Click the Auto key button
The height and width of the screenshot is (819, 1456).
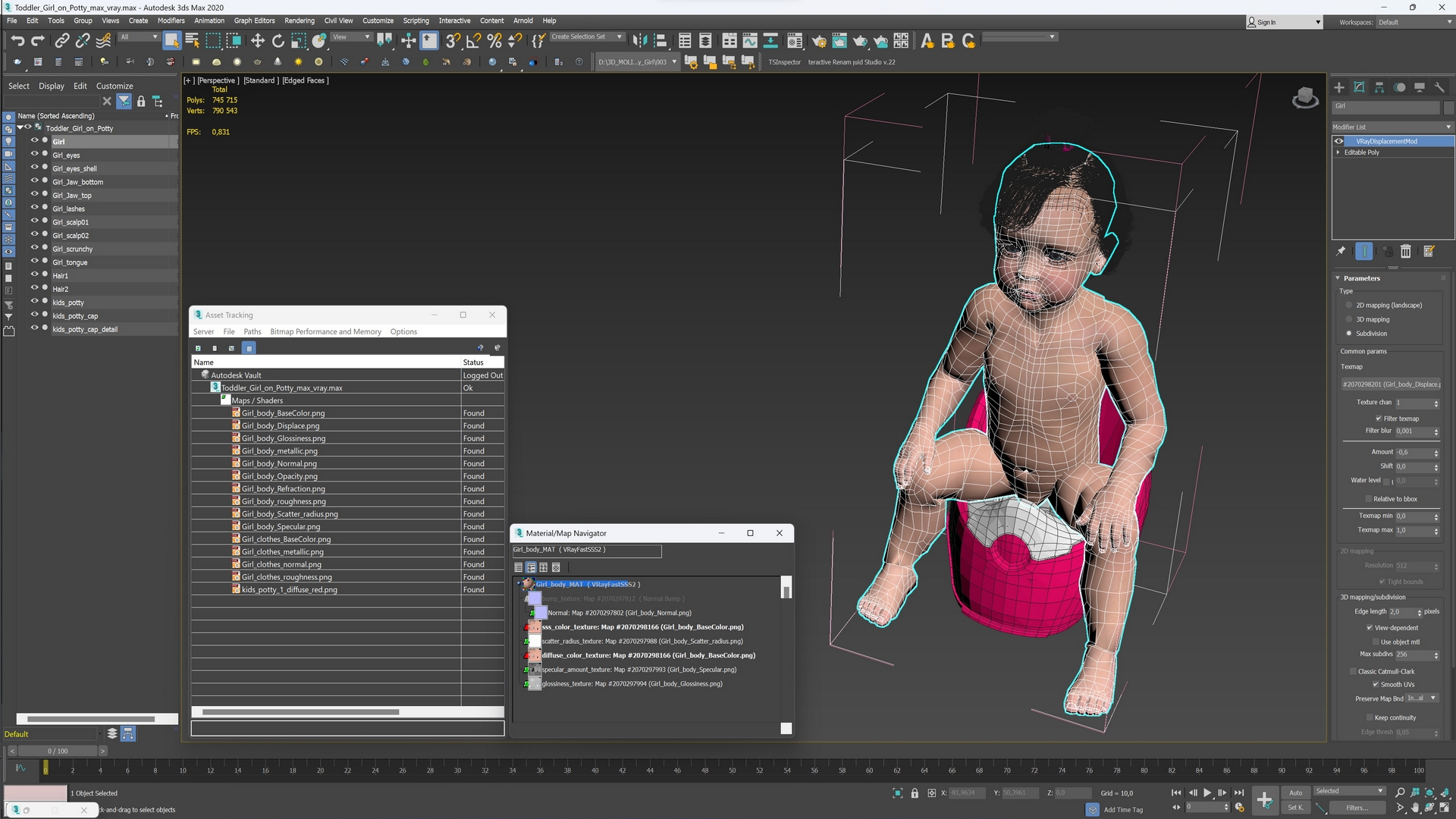coord(1295,792)
